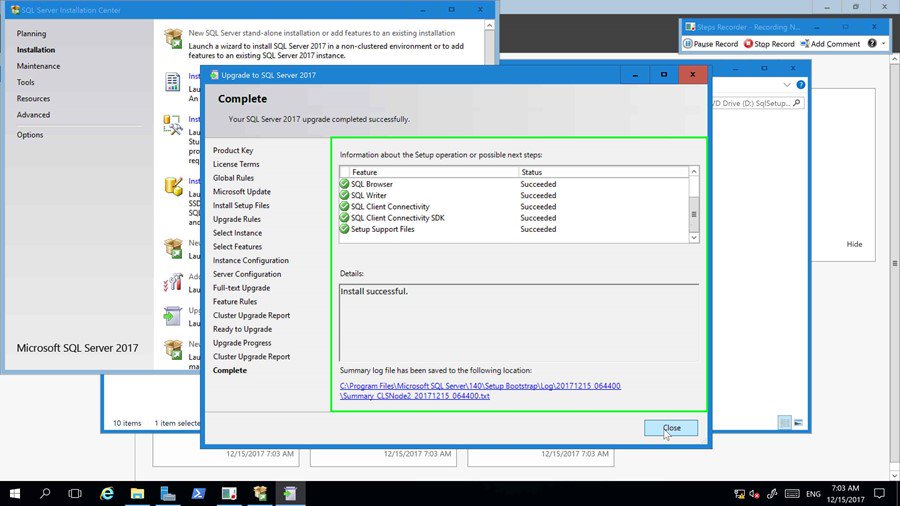Open the Windows Start menu
900x506 pixels.
click(x=15, y=493)
